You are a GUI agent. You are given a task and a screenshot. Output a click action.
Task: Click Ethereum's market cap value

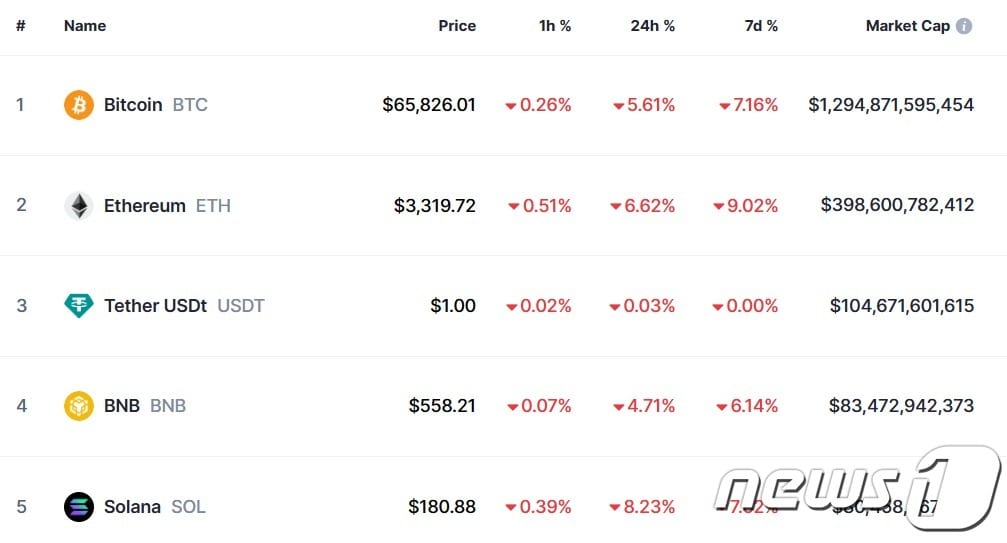(897, 206)
